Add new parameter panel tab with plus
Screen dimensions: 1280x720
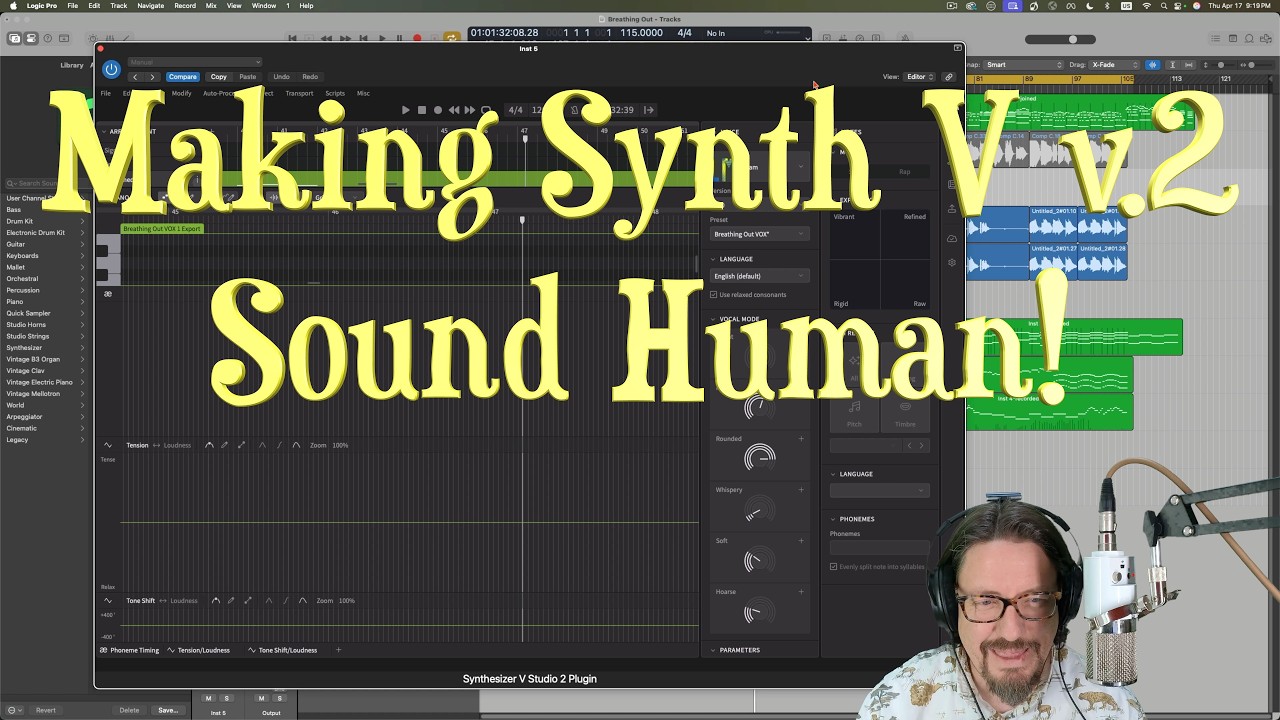(x=338, y=650)
